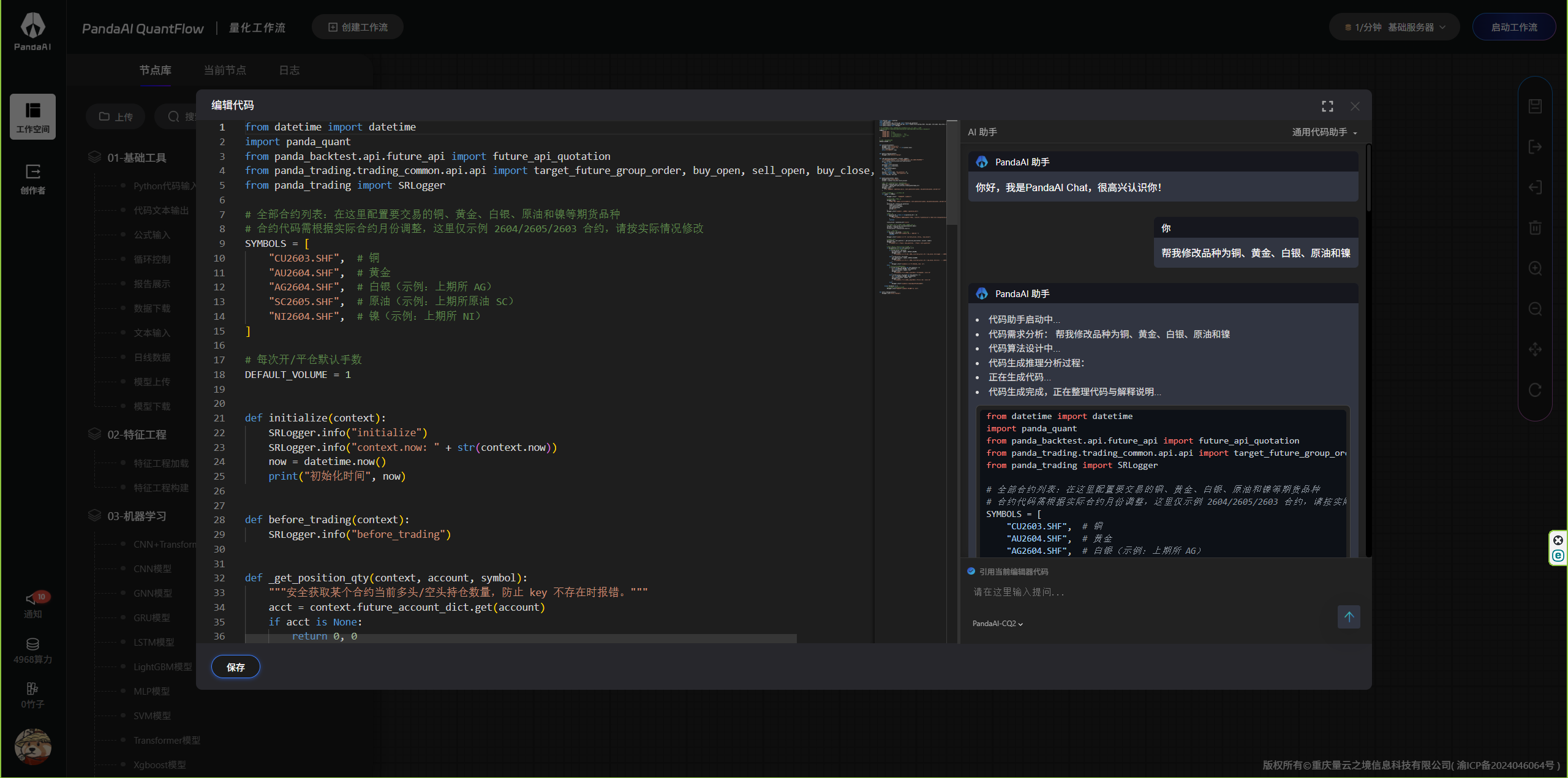Close the 编辑代码 dialog
1568x778 pixels.
(1355, 106)
